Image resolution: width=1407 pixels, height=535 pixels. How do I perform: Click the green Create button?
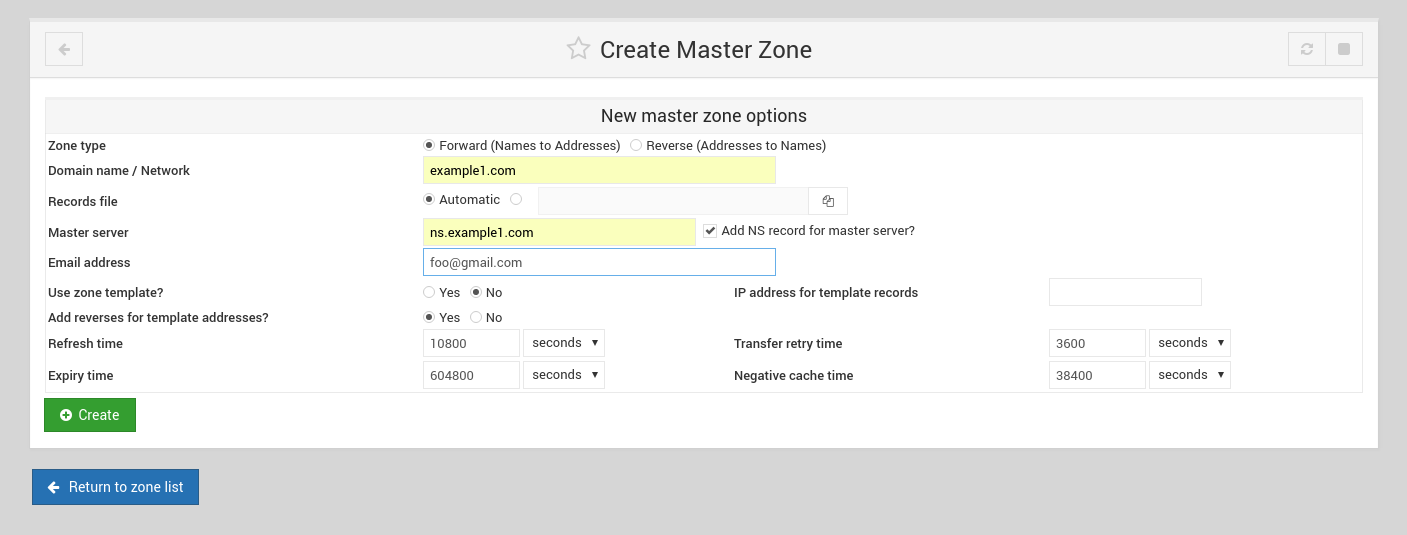pos(90,415)
